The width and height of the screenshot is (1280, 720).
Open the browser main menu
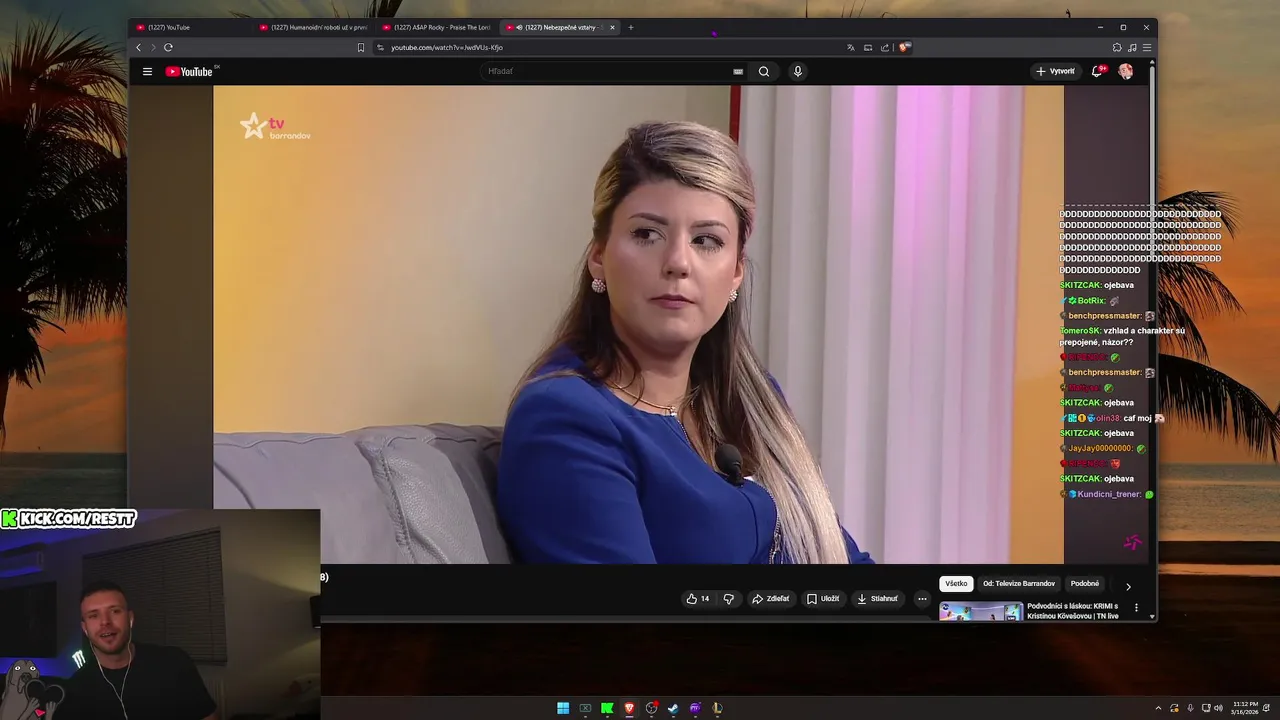[x=1147, y=47]
